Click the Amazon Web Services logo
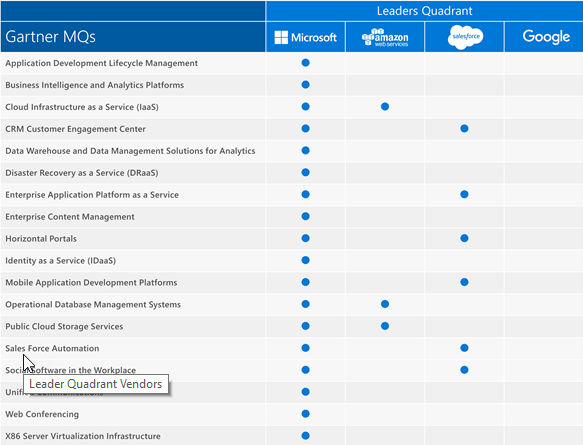 385,37
